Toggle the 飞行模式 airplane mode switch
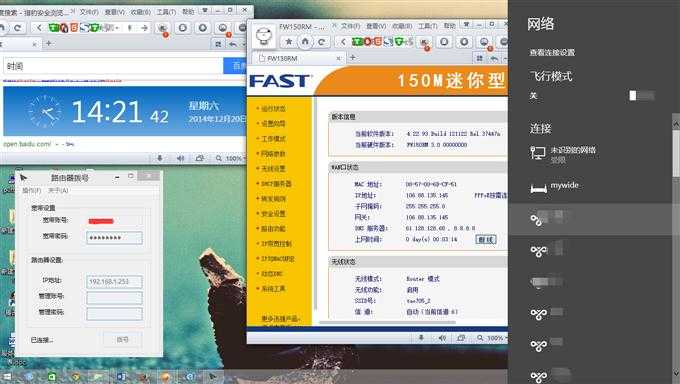 642,95
